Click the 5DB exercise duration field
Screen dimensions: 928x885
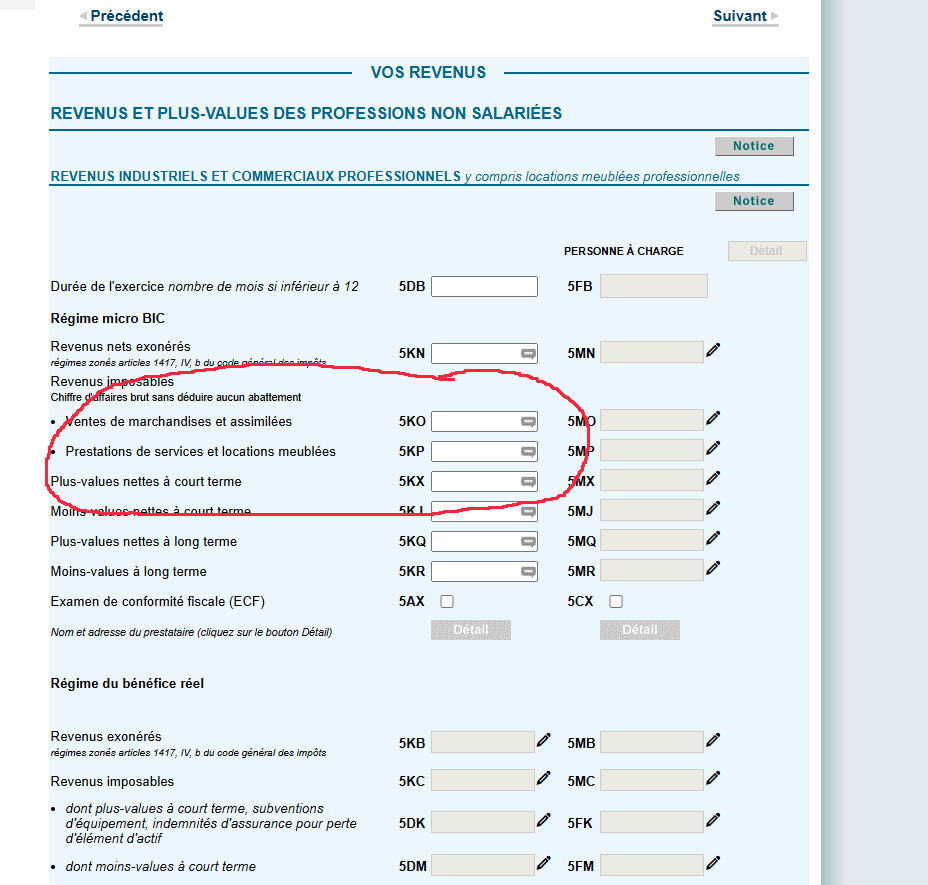(x=484, y=287)
